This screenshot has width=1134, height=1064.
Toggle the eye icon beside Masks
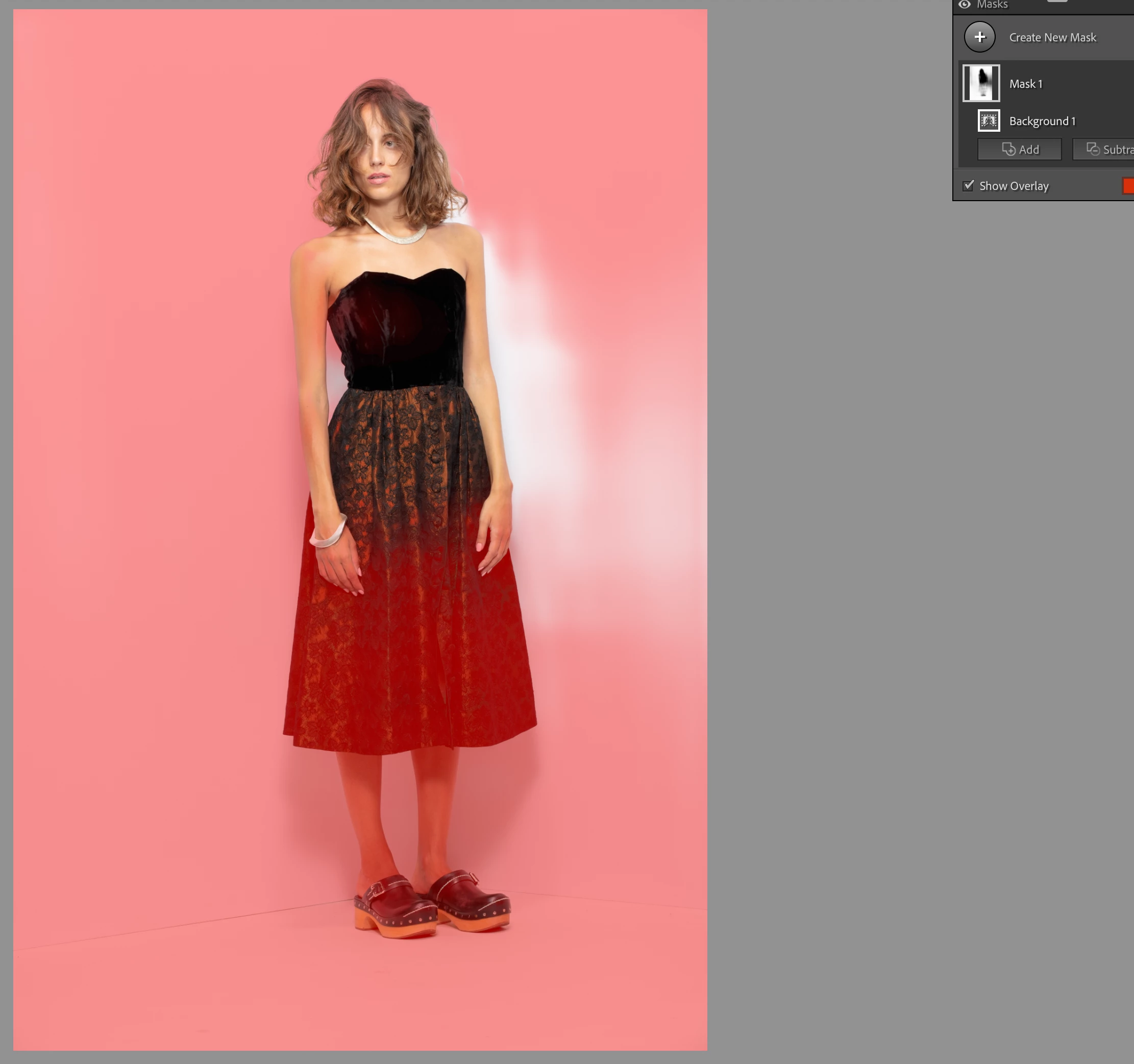[x=964, y=5]
